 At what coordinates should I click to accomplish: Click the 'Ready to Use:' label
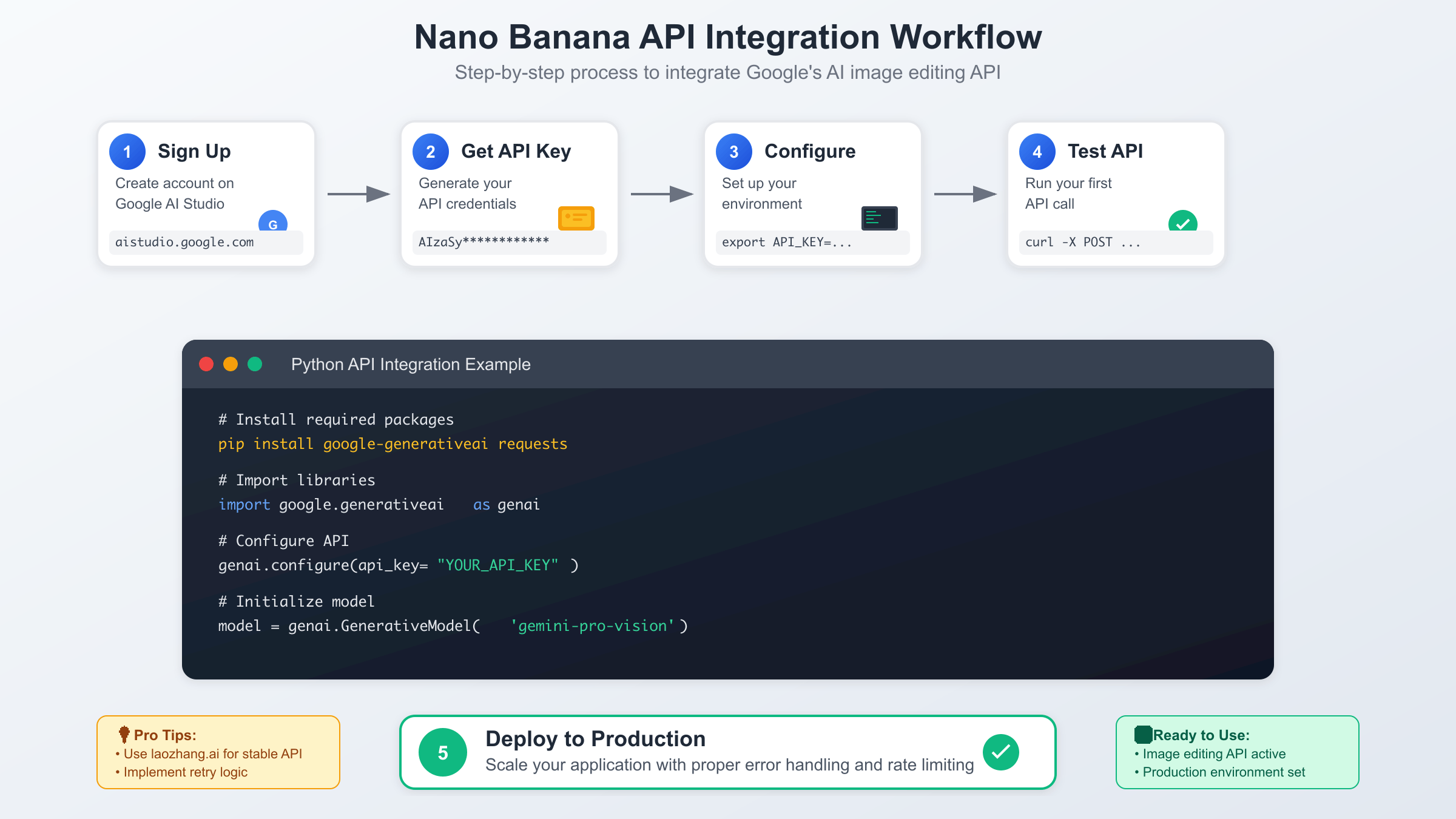click(1201, 735)
